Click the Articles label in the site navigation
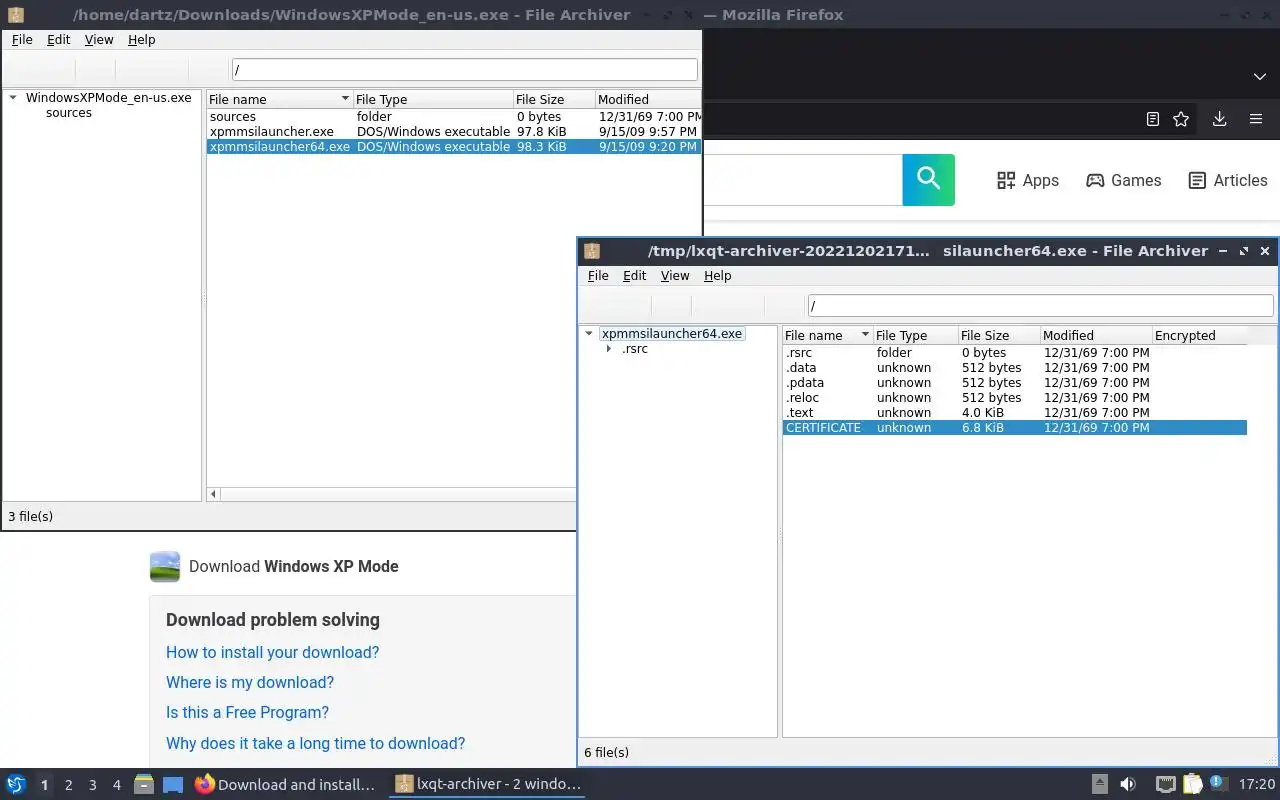This screenshot has height=800, width=1280. coord(1240,180)
